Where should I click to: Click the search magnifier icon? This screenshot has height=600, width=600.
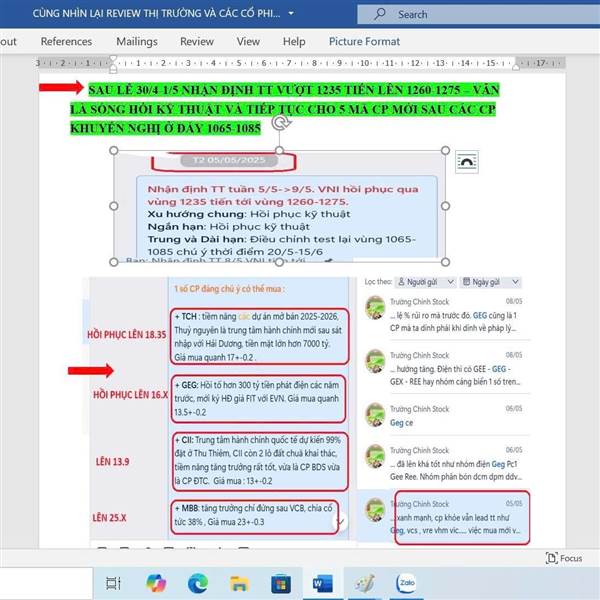tap(380, 14)
